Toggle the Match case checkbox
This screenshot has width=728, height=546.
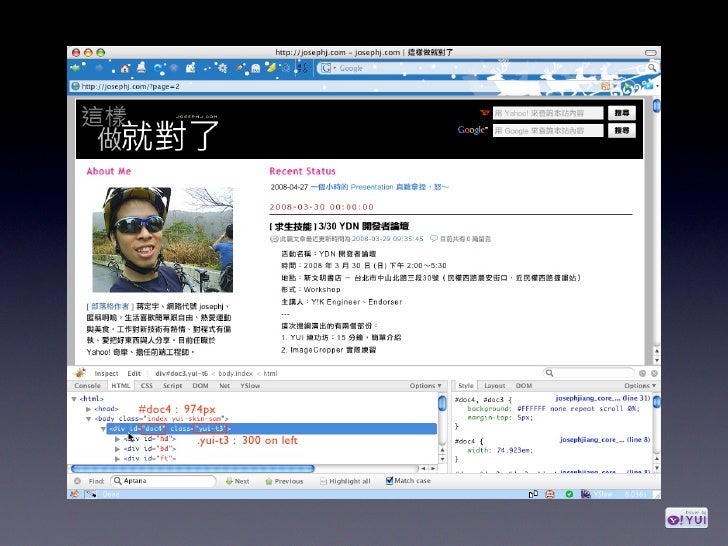(x=389, y=481)
